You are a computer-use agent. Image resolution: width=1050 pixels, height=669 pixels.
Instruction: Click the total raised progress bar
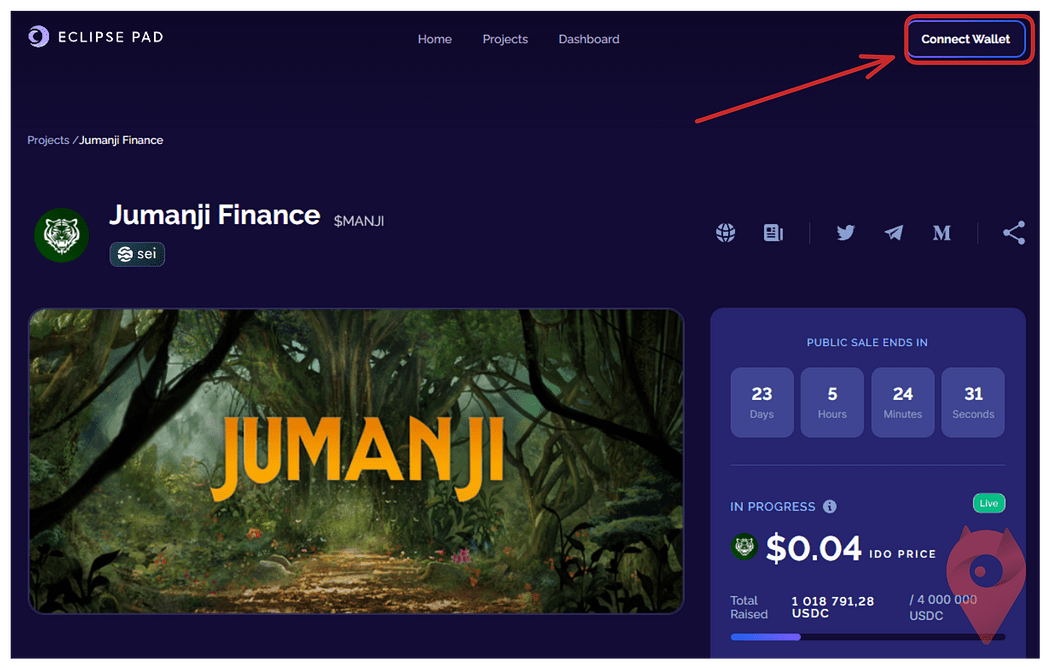(x=867, y=637)
